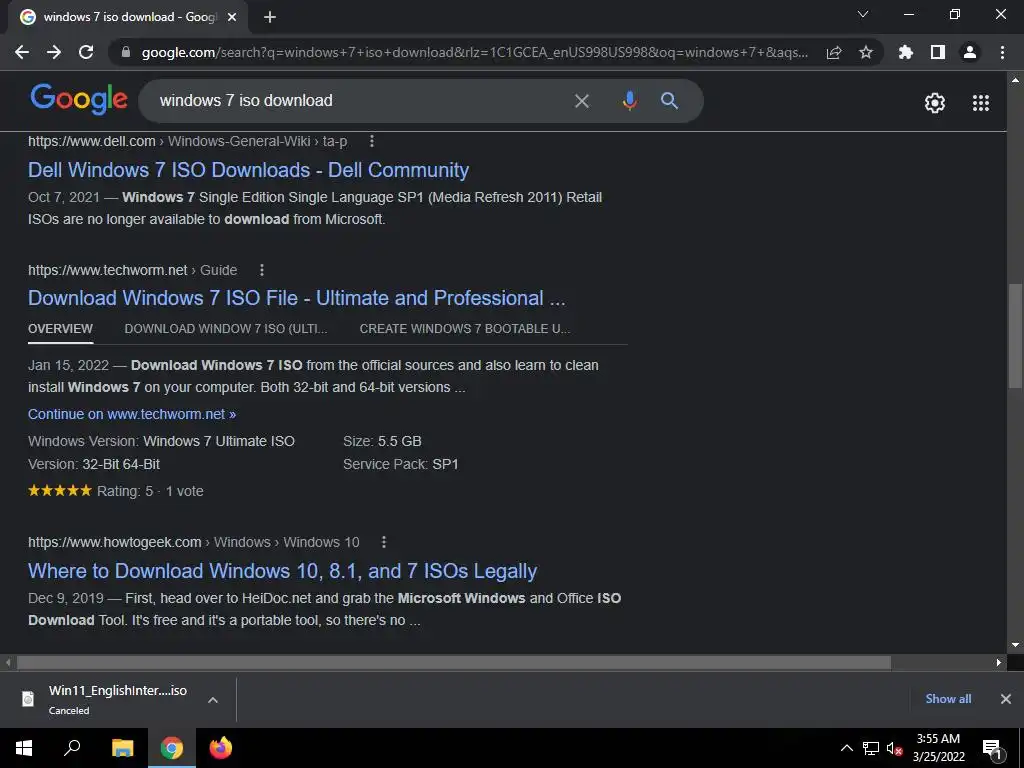The width and height of the screenshot is (1024, 768).
Task: Open options for the dell.com result
Action: tap(372, 141)
